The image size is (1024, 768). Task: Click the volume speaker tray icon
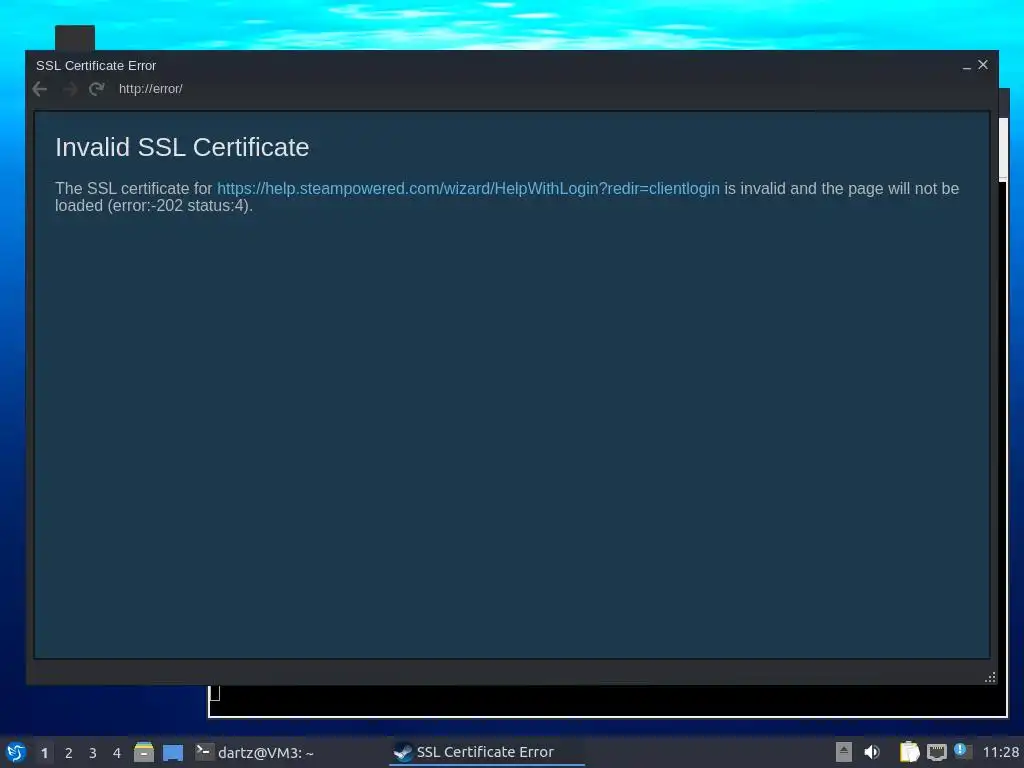click(x=872, y=752)
